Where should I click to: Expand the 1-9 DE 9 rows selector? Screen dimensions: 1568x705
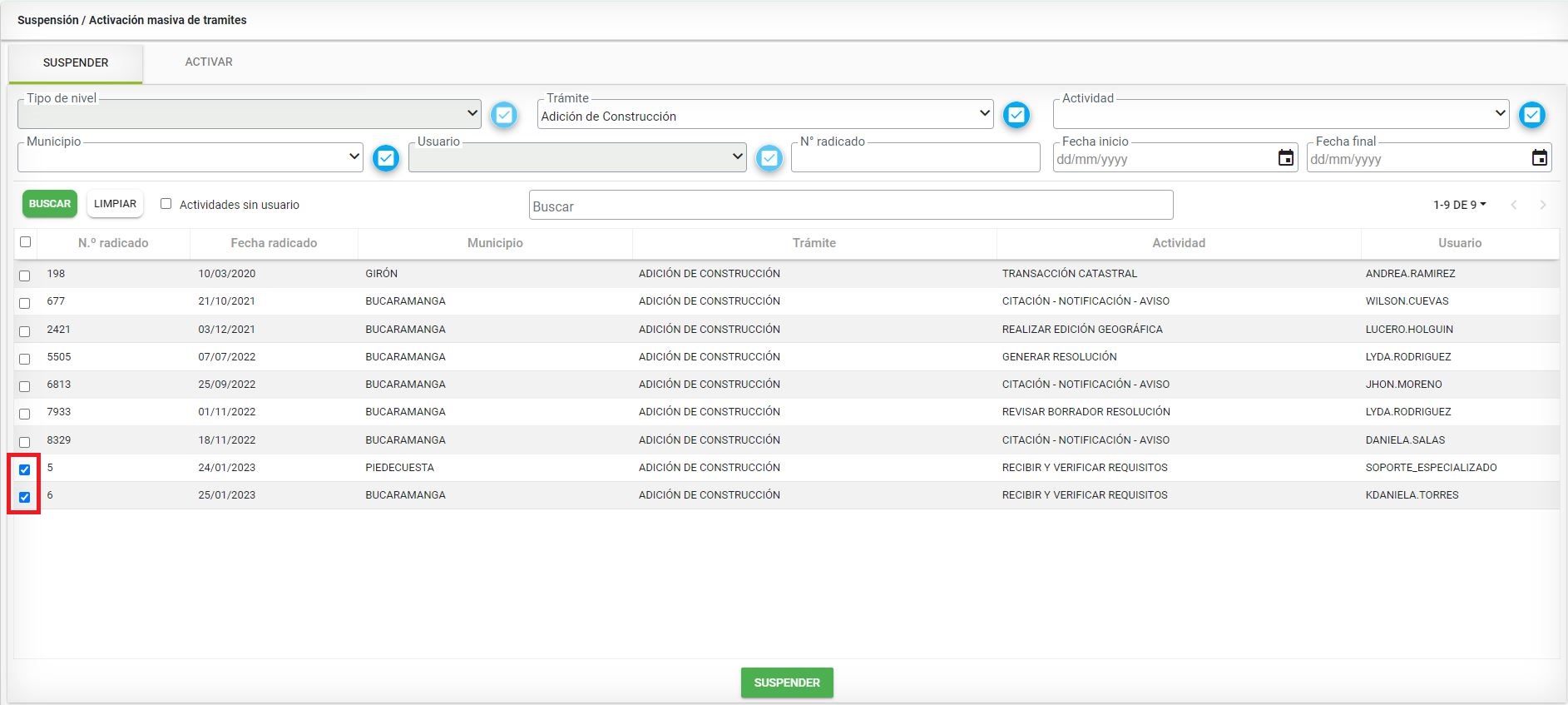[x=1459, y=205]
